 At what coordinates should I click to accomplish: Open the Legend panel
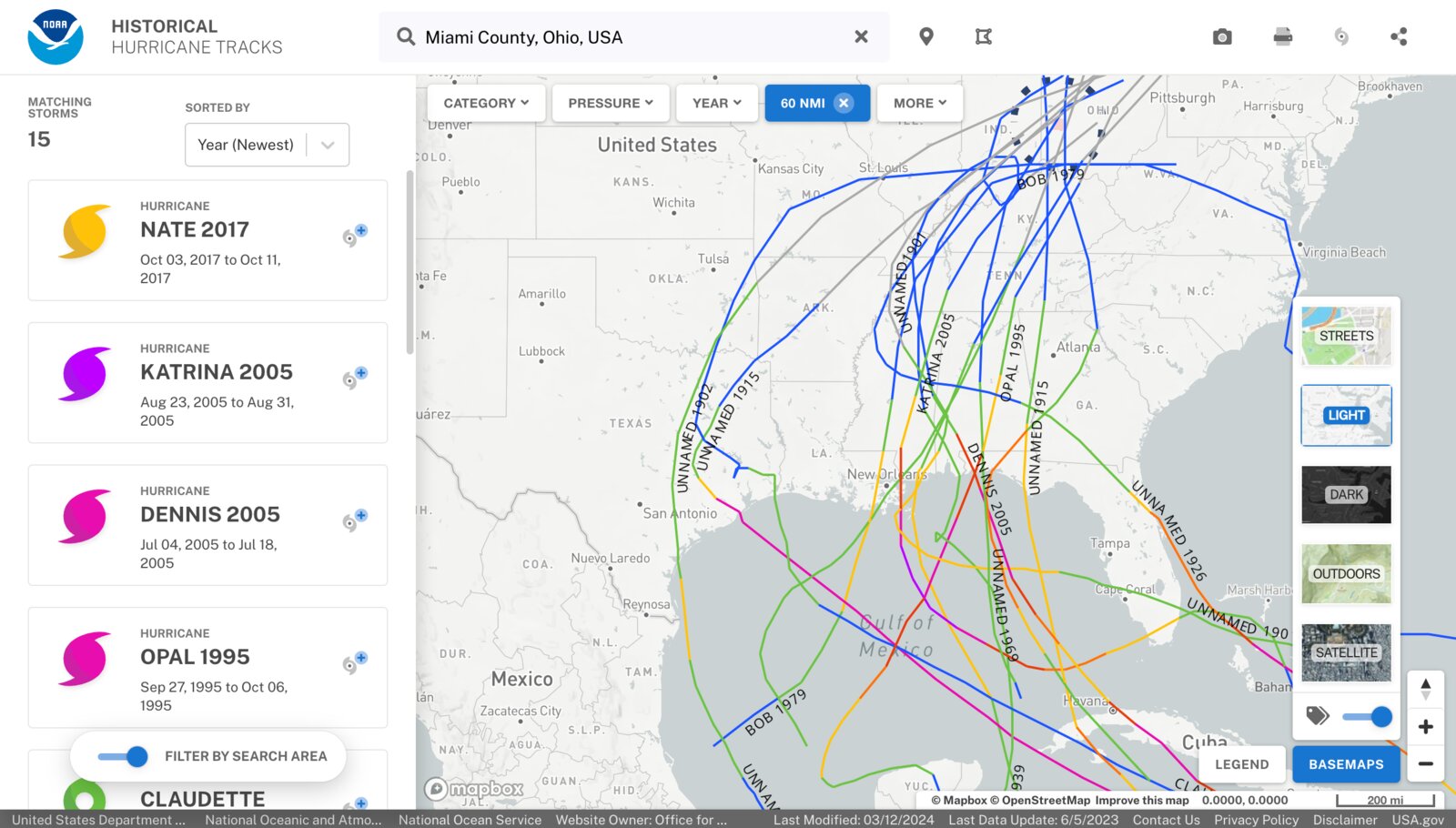pyautogui.click(x=1241, y=764)
